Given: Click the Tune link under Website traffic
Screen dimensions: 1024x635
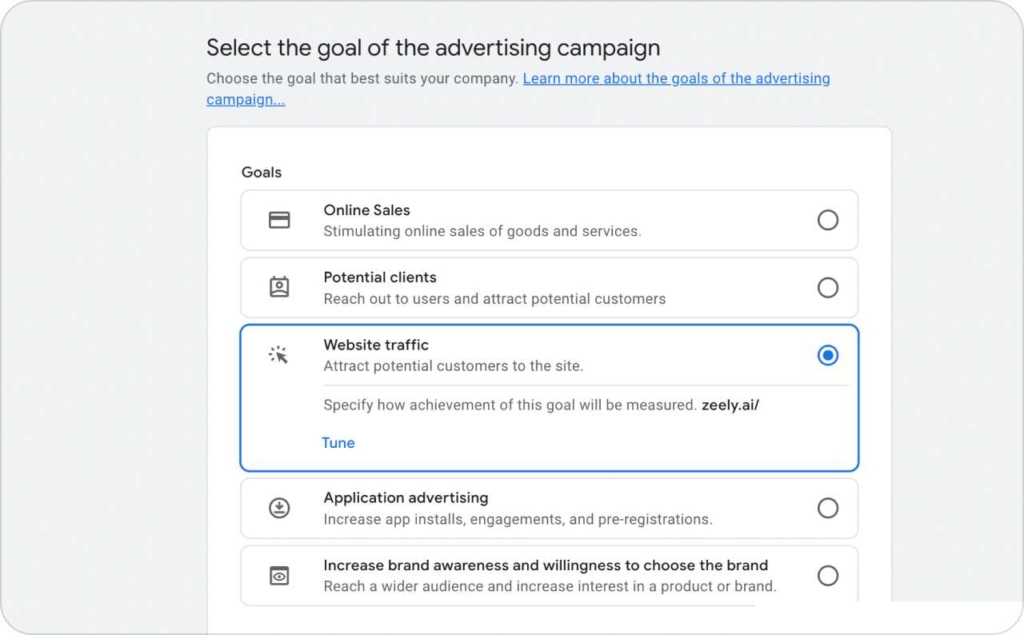Looking at the screenshot, I should pos(338,442).
